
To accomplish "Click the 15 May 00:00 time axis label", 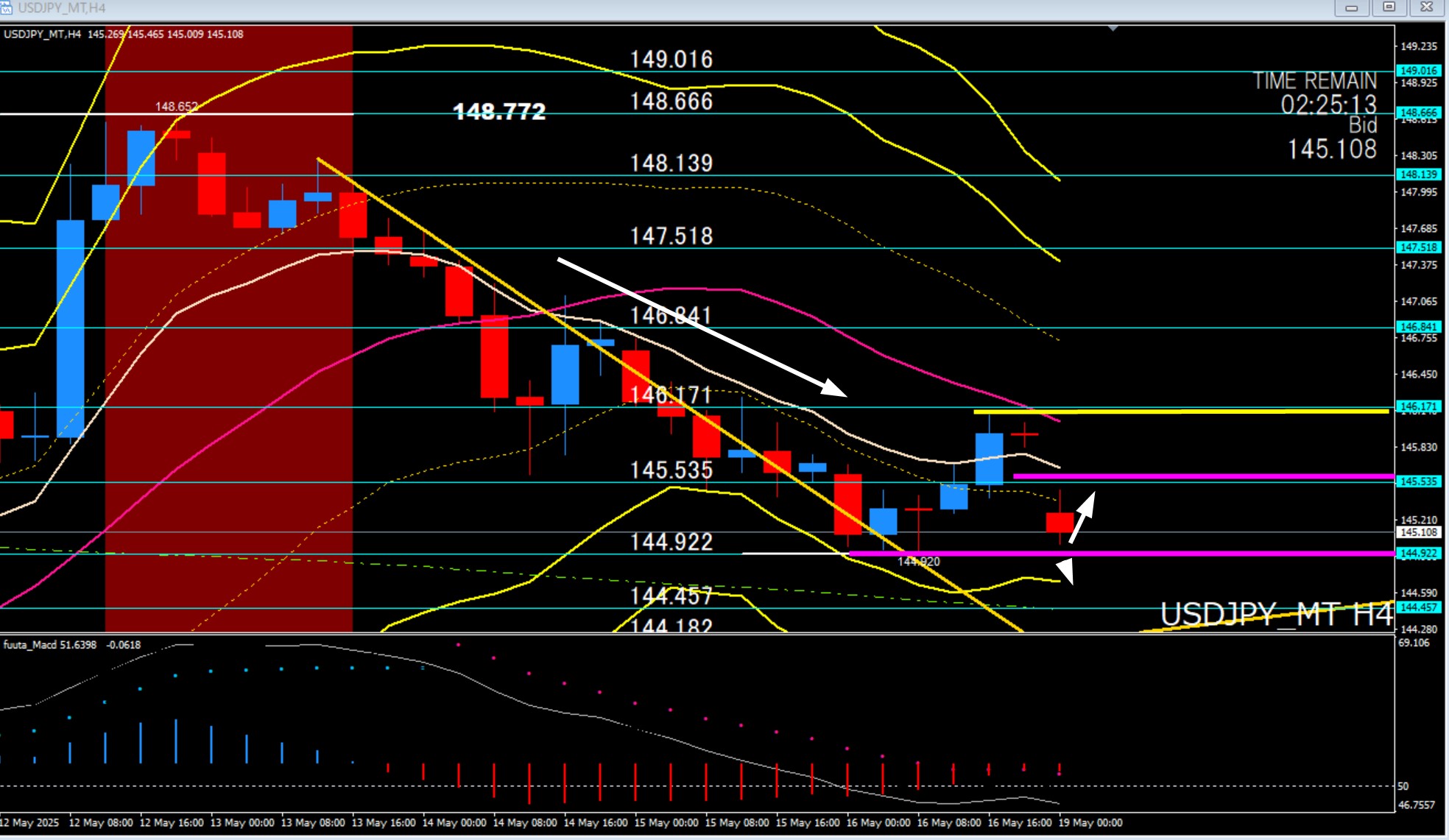I will [666, 822].
